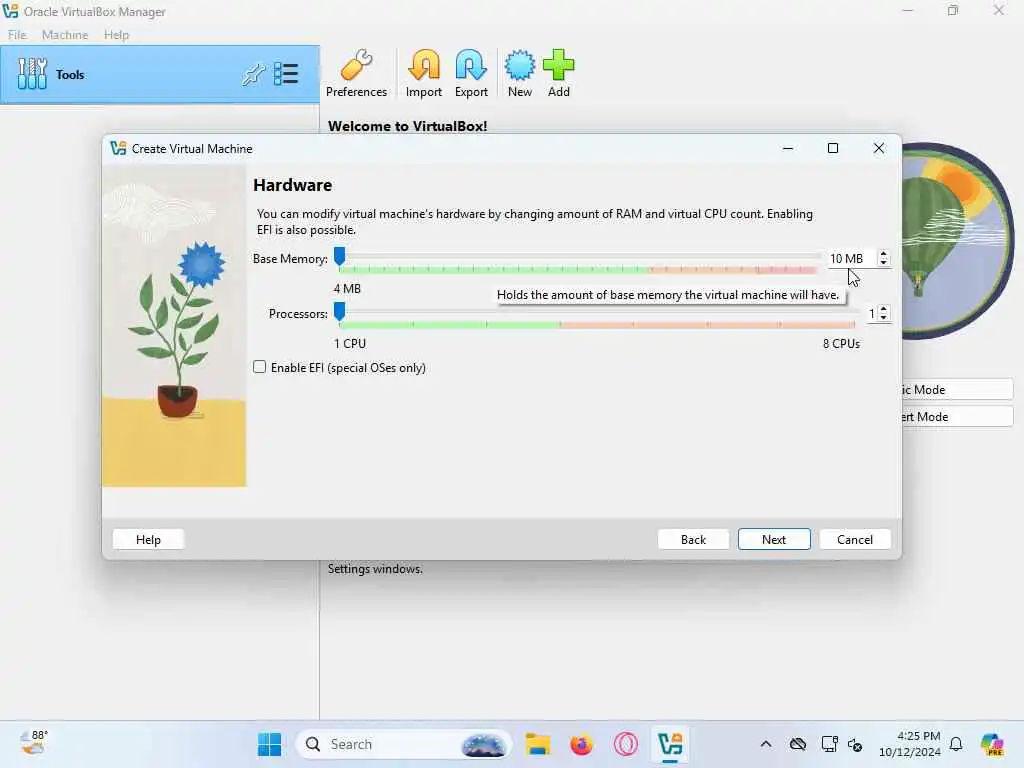Screen dimensions: 1024x768
Task: Launch Firefox from the taskbar
Action: (x=581, y=744)
